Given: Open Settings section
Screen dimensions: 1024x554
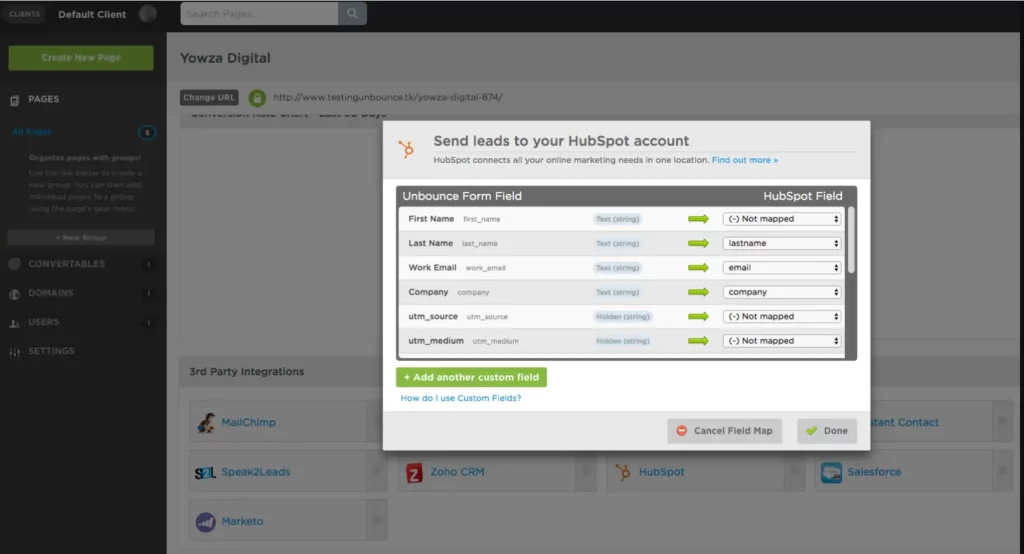Looking at the screenshot, I should (x=51, y=351).
